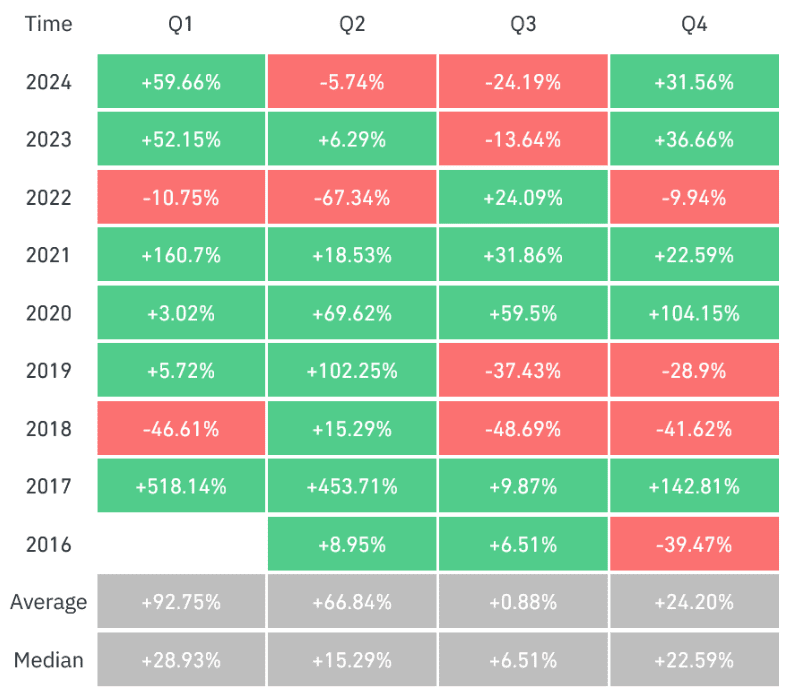Click the Q3 column header
The height and width of the screenshot is (692, 790).
pyautogui.click(x=523, y=25)
